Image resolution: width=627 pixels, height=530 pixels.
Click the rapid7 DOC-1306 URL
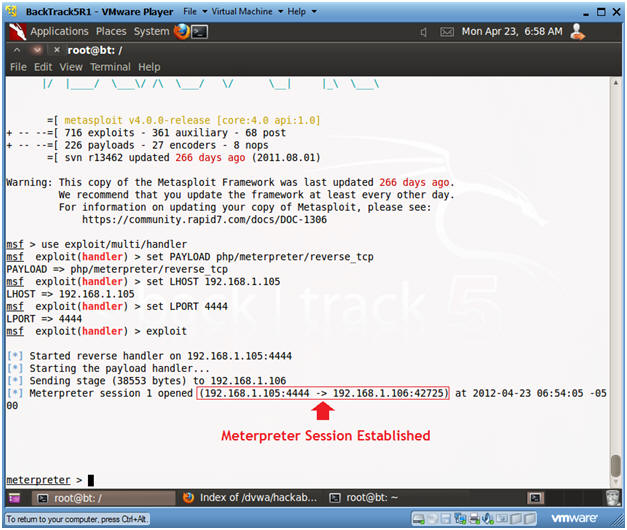pyautogui.click(x=204, y=220)
